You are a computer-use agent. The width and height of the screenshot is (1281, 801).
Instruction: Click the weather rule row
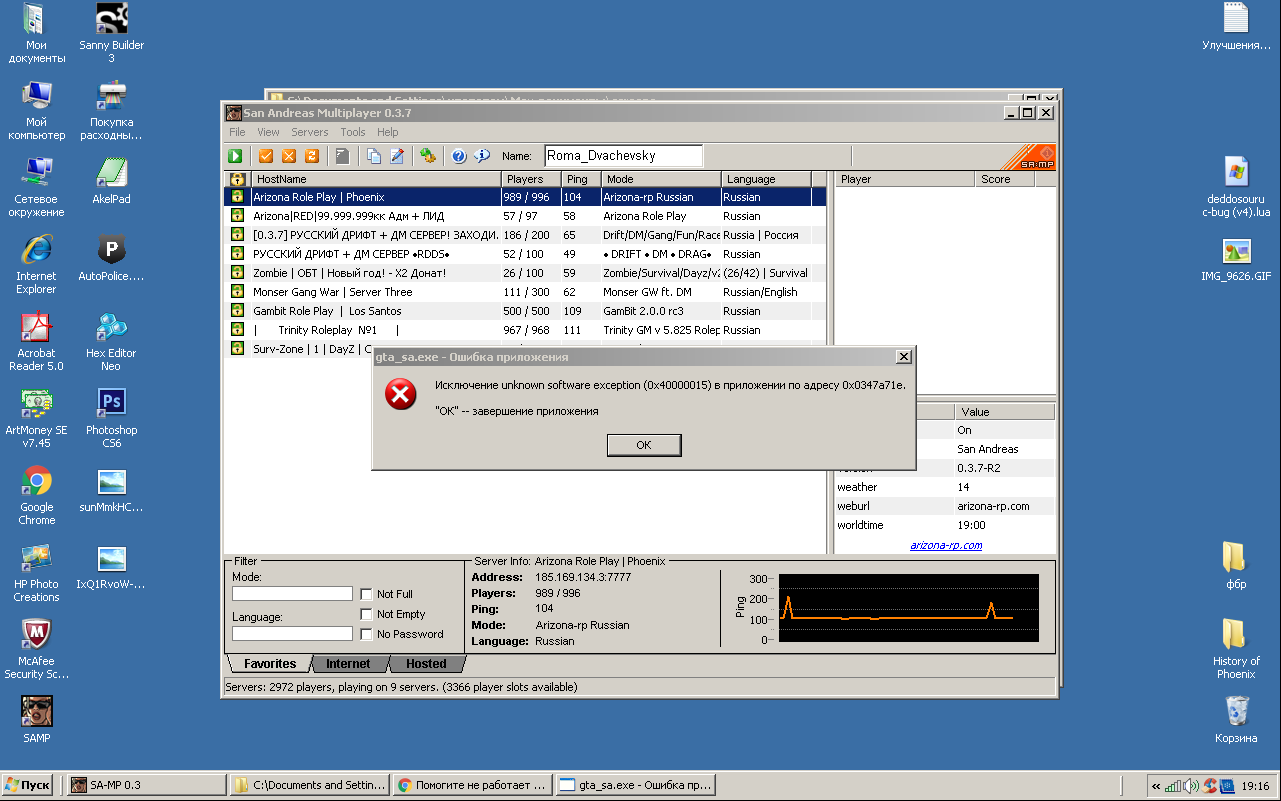pyautogui.click(x=945, y=487)
